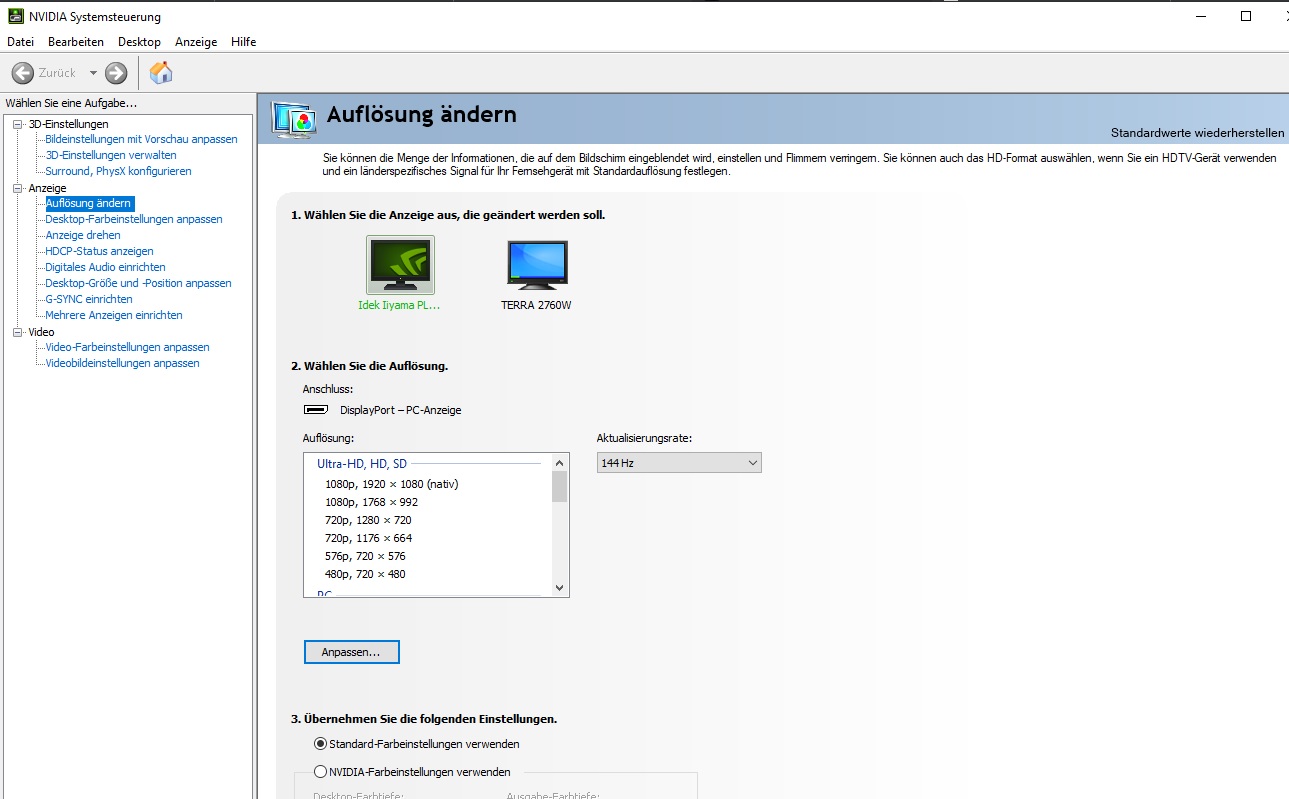This screenshot has height=799, width=1289.
Task: Open Surround, PhysX konfigurieren
Action: (x=118, y=171)
